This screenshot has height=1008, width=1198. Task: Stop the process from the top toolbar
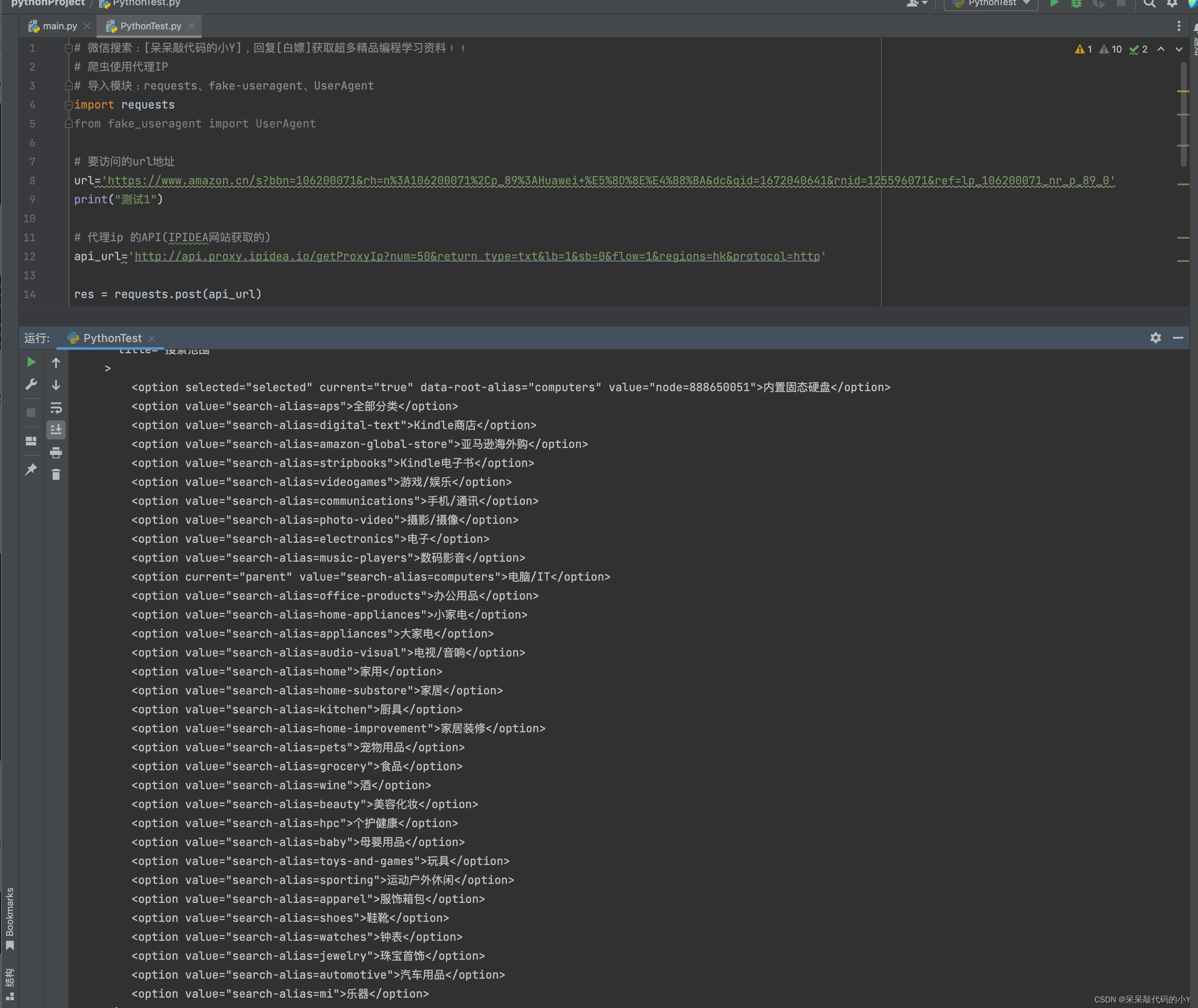[x=1121, y=3]
